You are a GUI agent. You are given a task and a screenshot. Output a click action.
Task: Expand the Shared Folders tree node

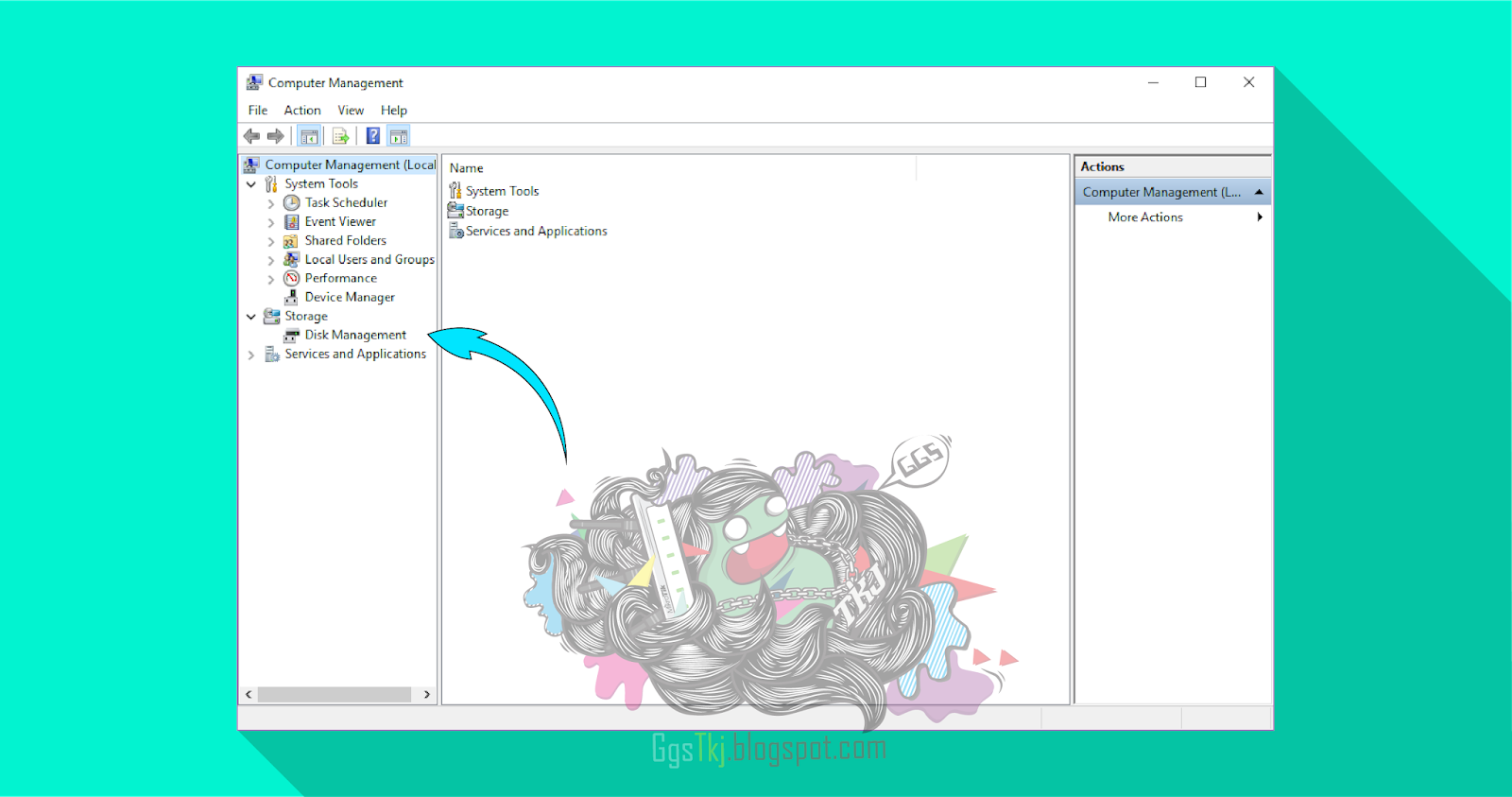271,241
